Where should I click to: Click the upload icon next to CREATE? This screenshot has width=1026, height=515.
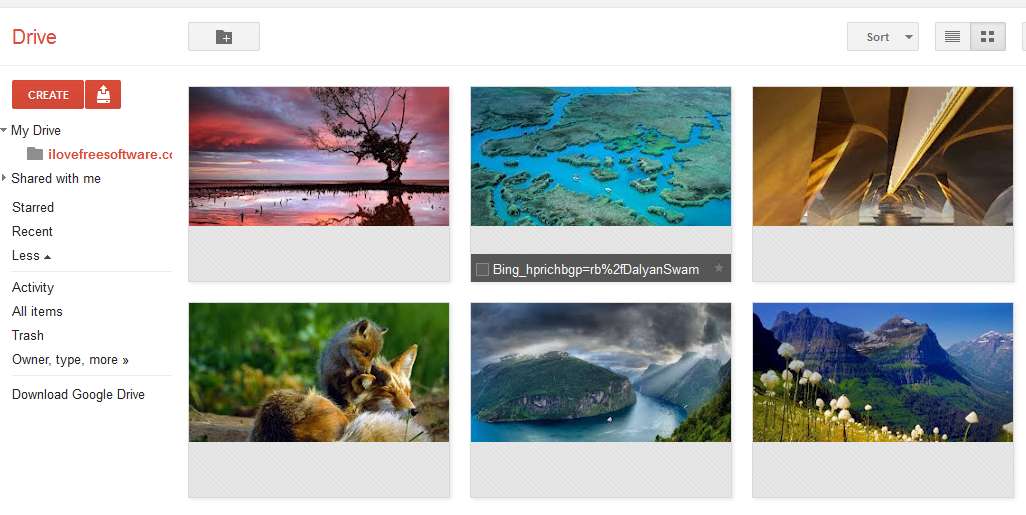point(103,95)
